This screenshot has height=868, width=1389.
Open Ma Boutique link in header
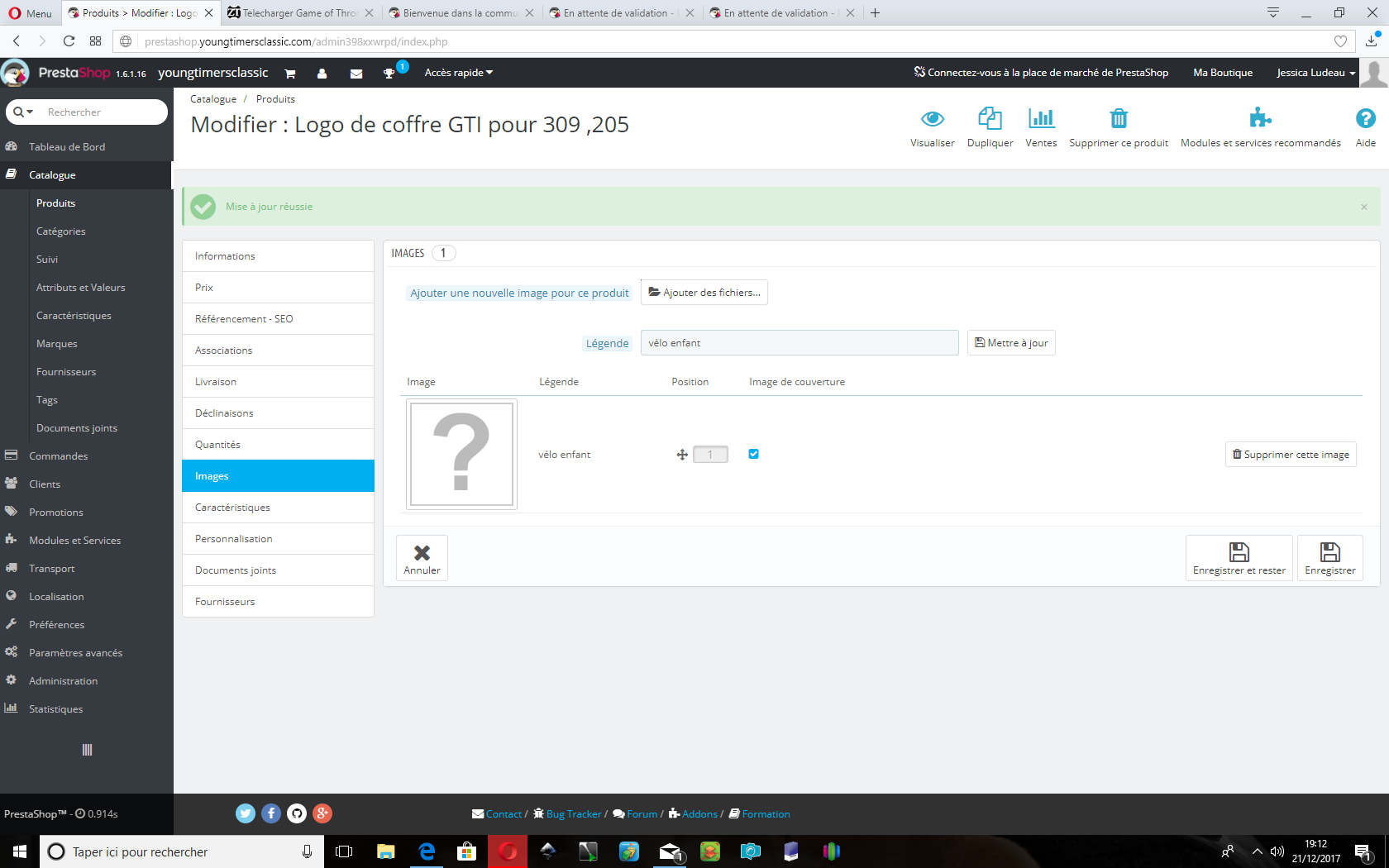point(1223,73)
